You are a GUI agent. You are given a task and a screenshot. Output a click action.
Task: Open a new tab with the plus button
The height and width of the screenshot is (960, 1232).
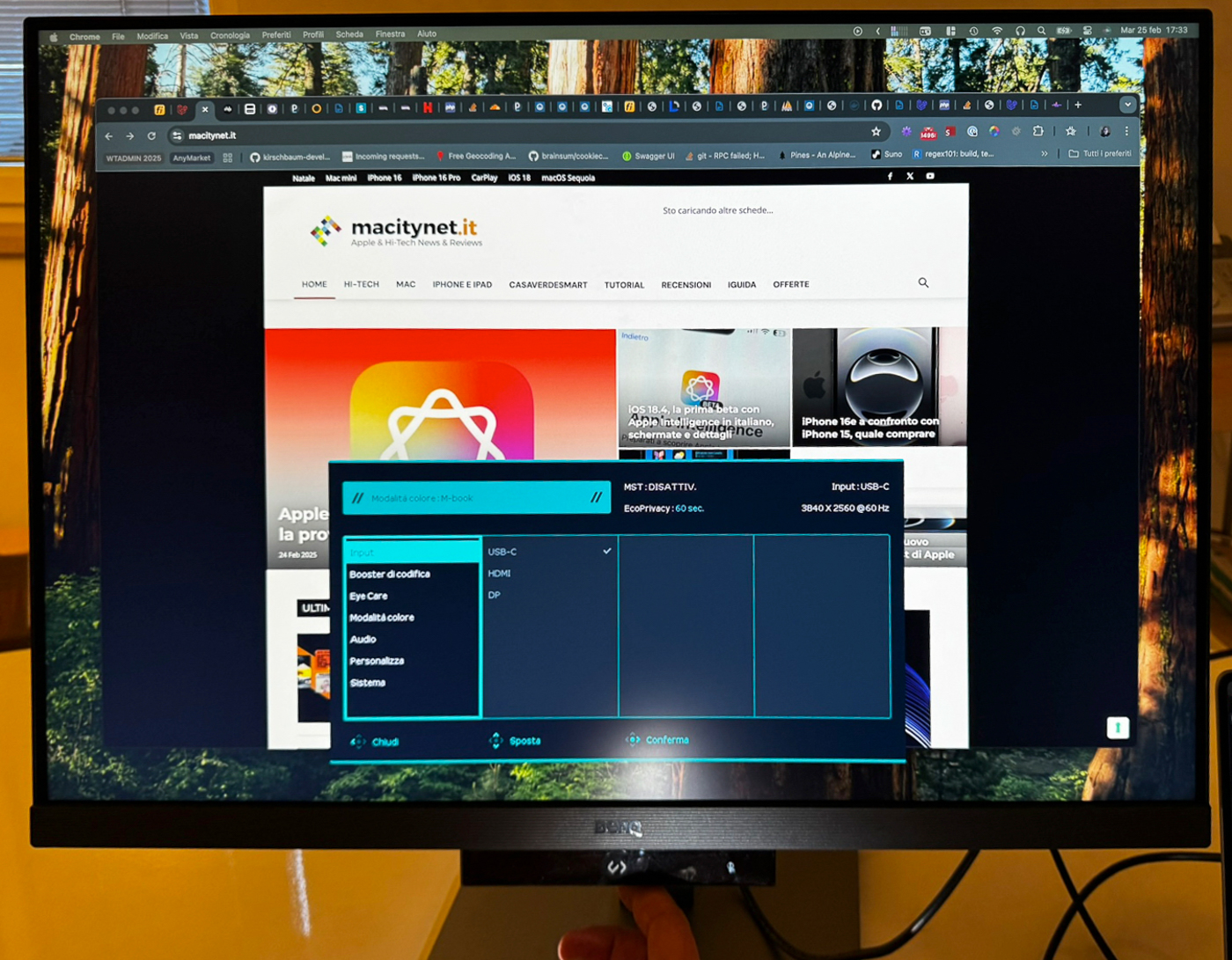coord(1078,105)
